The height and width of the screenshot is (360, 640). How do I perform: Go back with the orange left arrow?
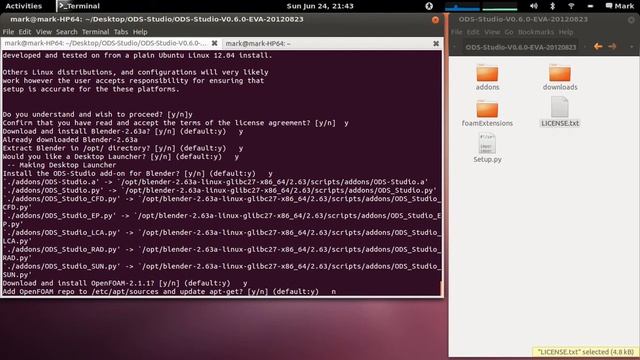(598, 47)
